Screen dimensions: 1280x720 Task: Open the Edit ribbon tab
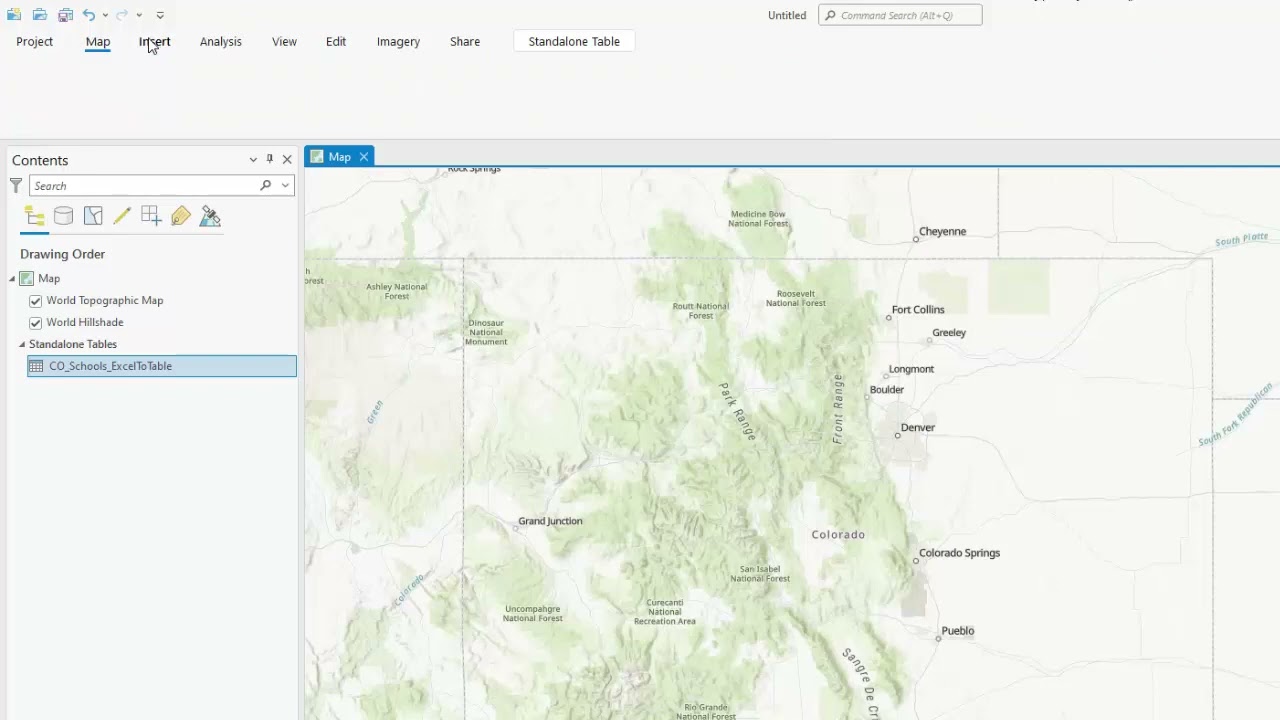point(336,41)
